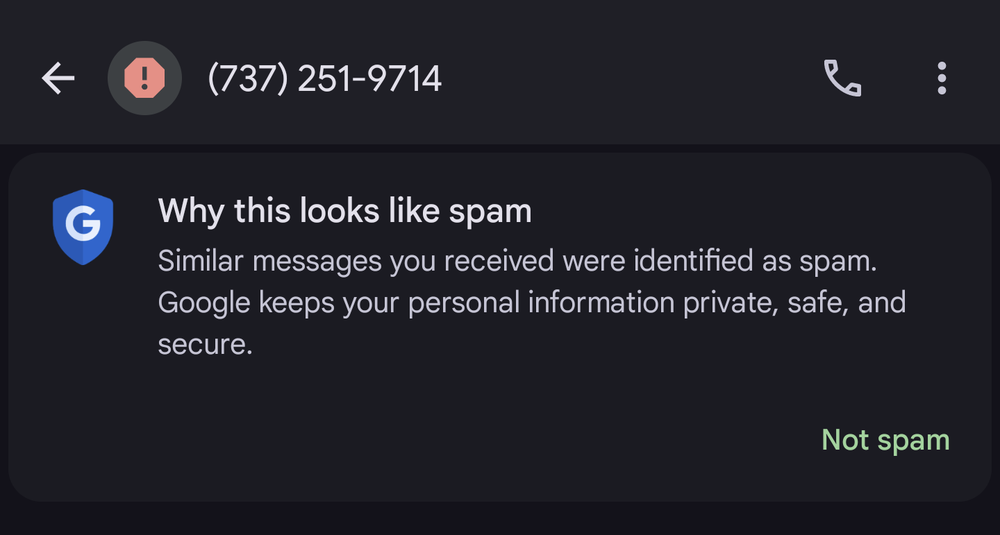
Task: Open the three-dot more options menu
Action: pos(941,78)
